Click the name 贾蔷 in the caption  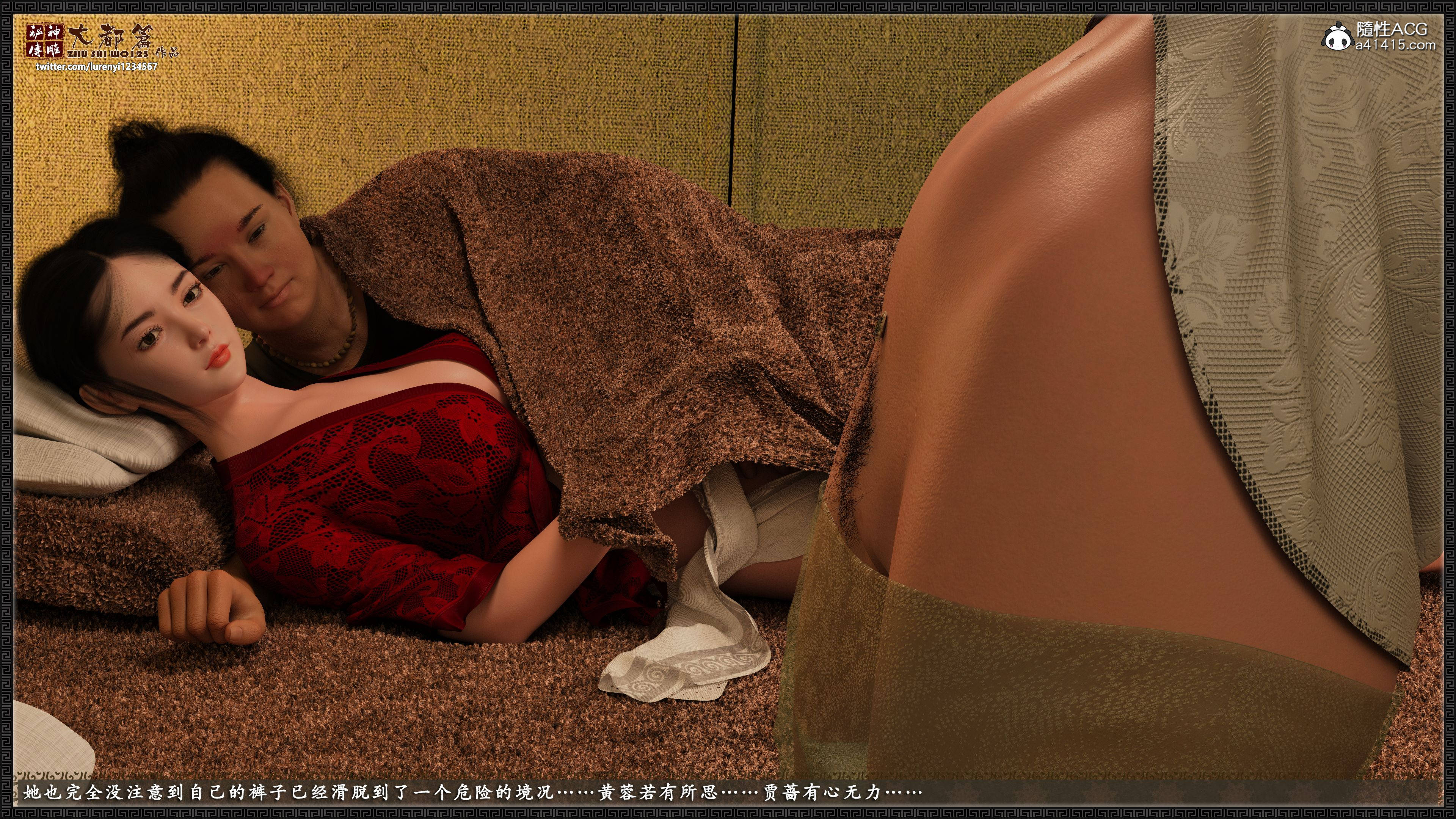tap(782, 792)
